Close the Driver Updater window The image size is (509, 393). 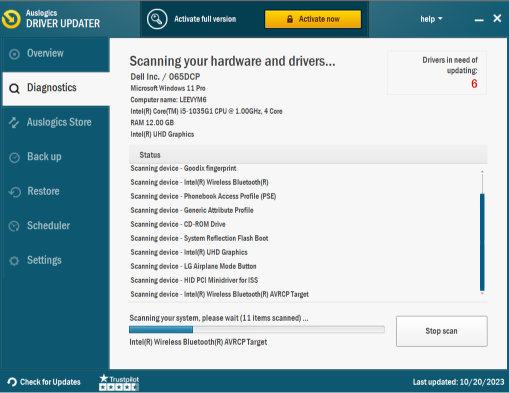pyautogui.click(x=497, y=18)
